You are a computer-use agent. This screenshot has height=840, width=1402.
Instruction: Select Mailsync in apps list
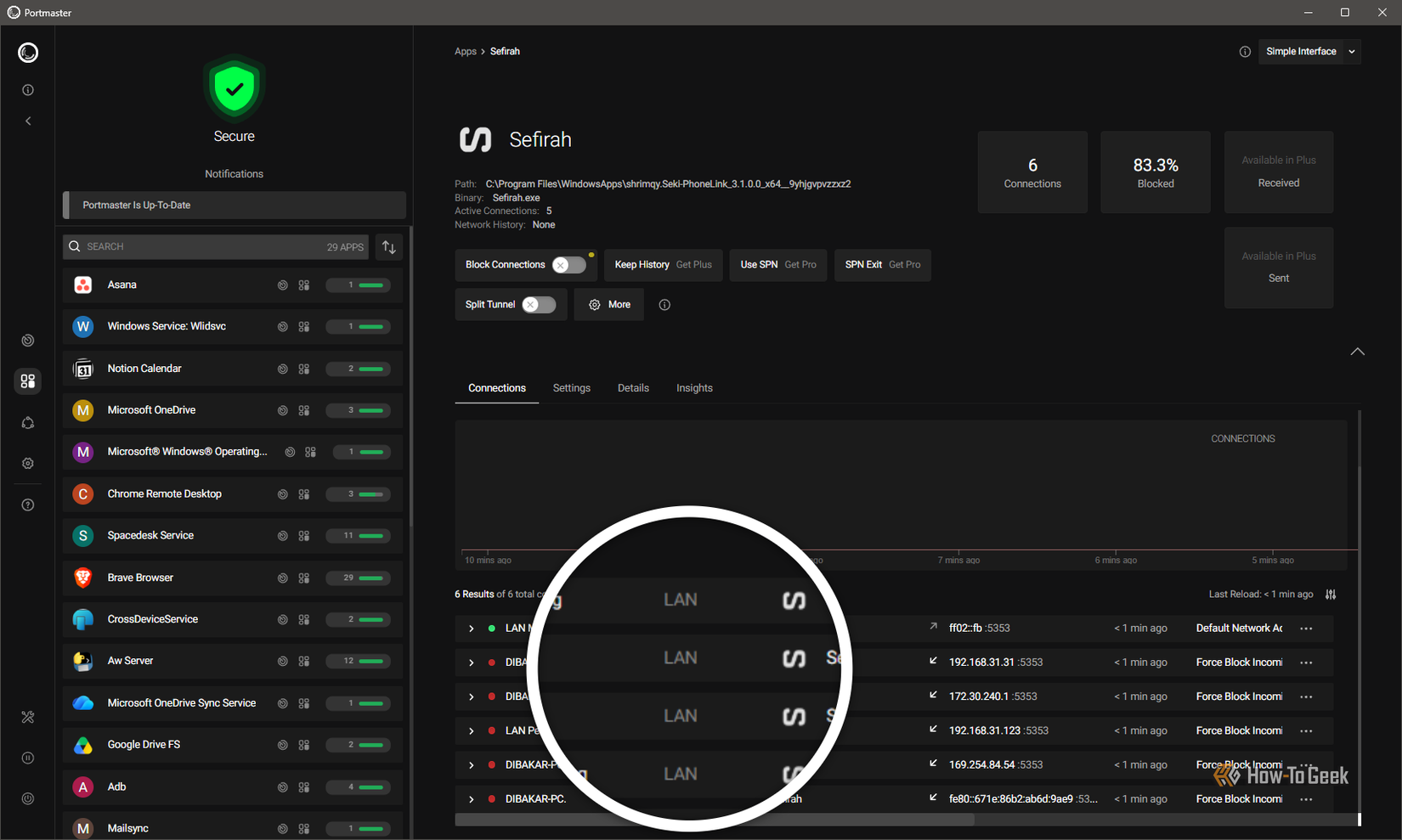pyautogui.click(x=233, y=828)
